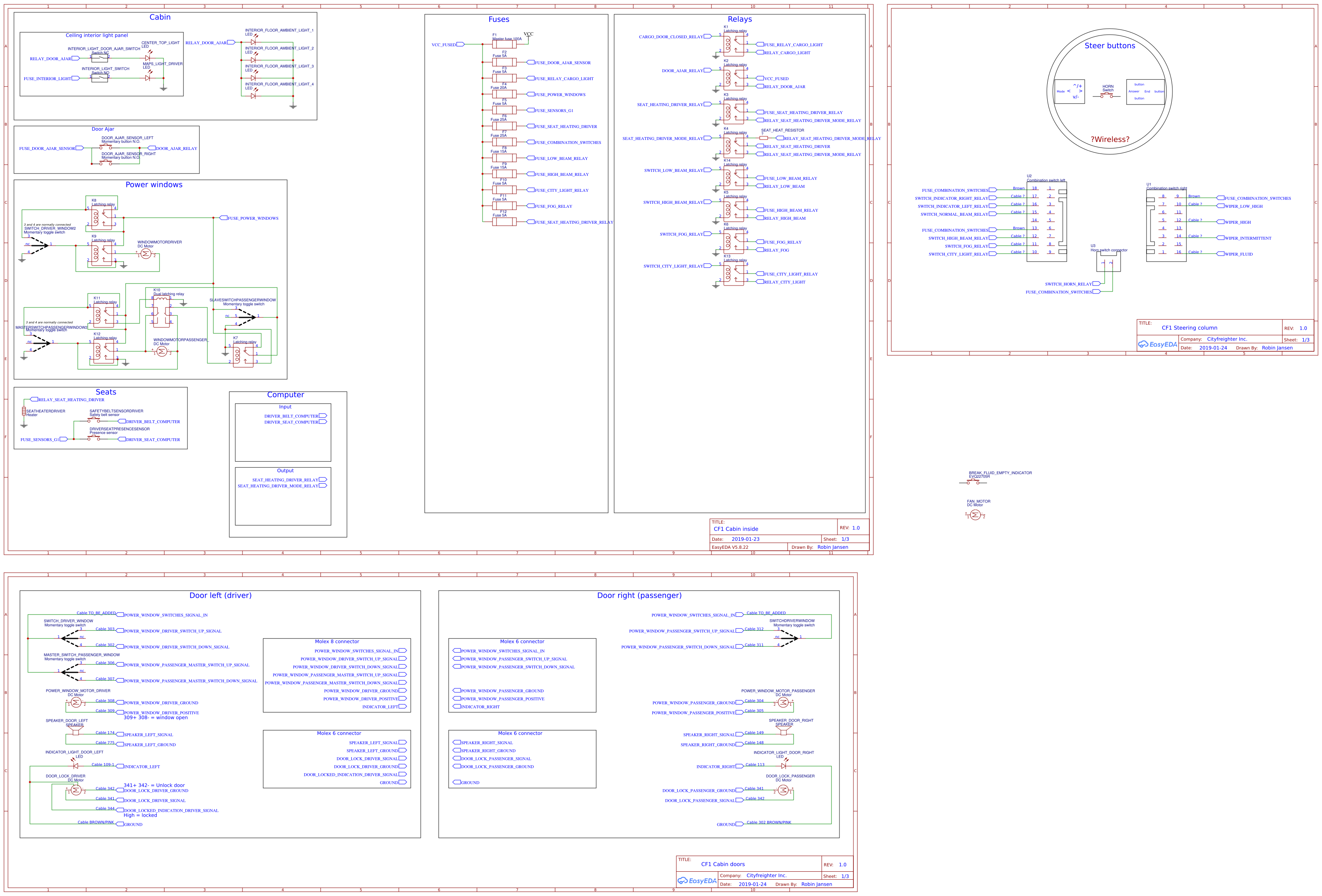Click the "CF1 Cabin doors" sheet title

click(723, 864)
